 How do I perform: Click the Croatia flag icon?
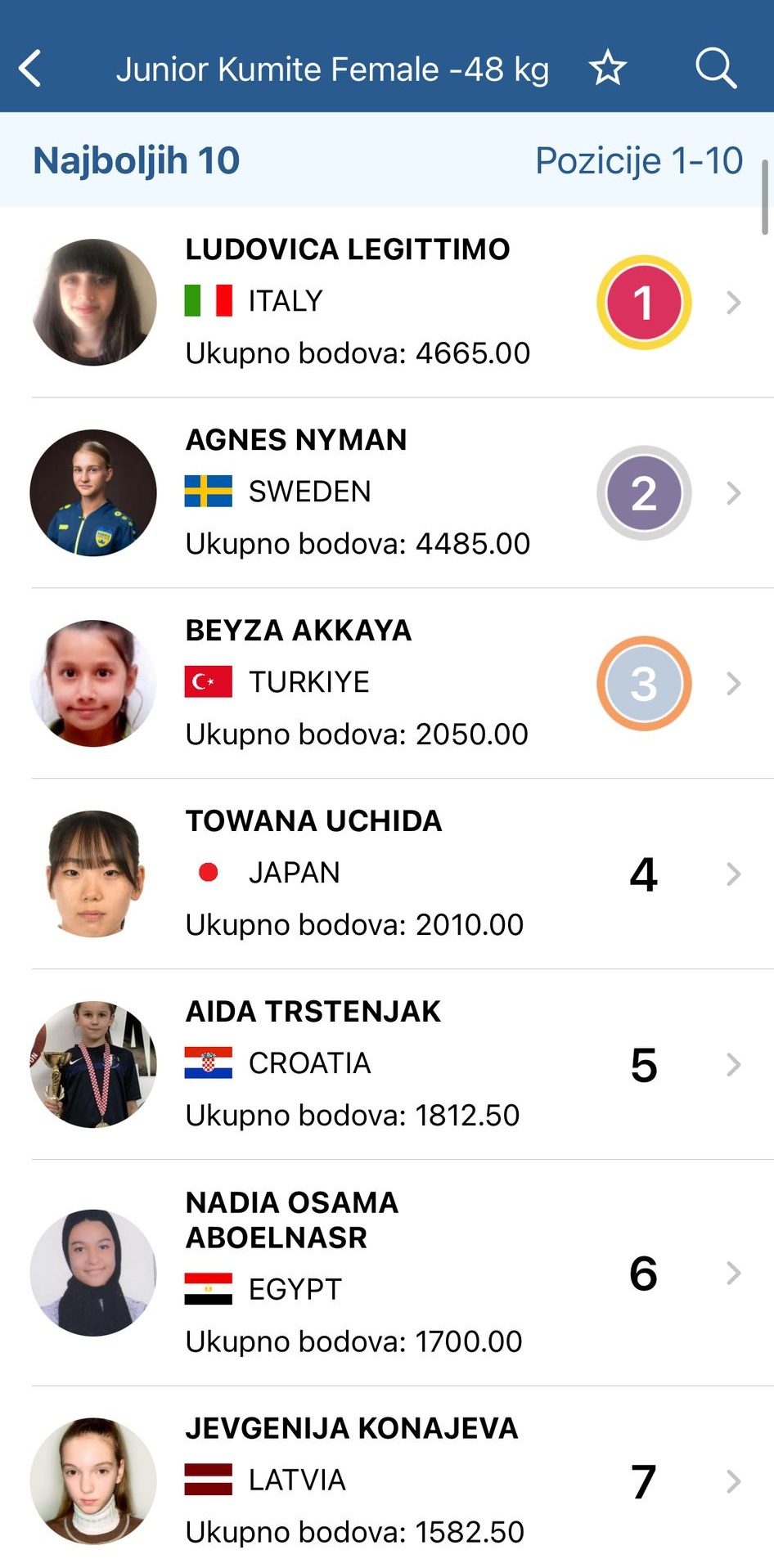click(209, 1063)
